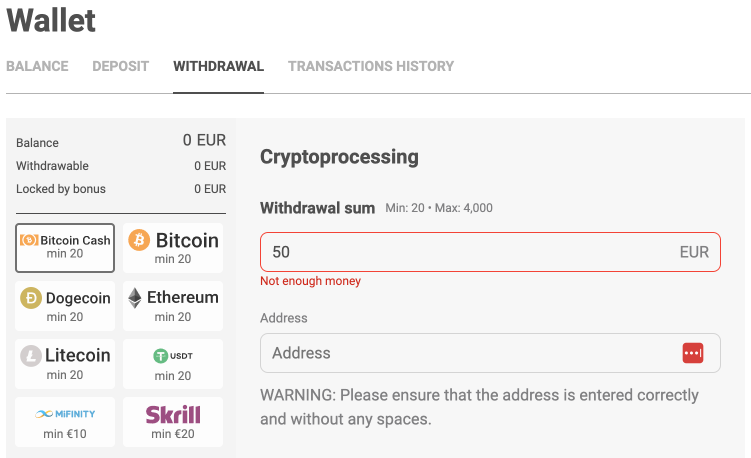Choose the Ethereum min 20 payment tile
Image resolution: width=751 pixels, height=458 pixels.
[x=173, y=306]
